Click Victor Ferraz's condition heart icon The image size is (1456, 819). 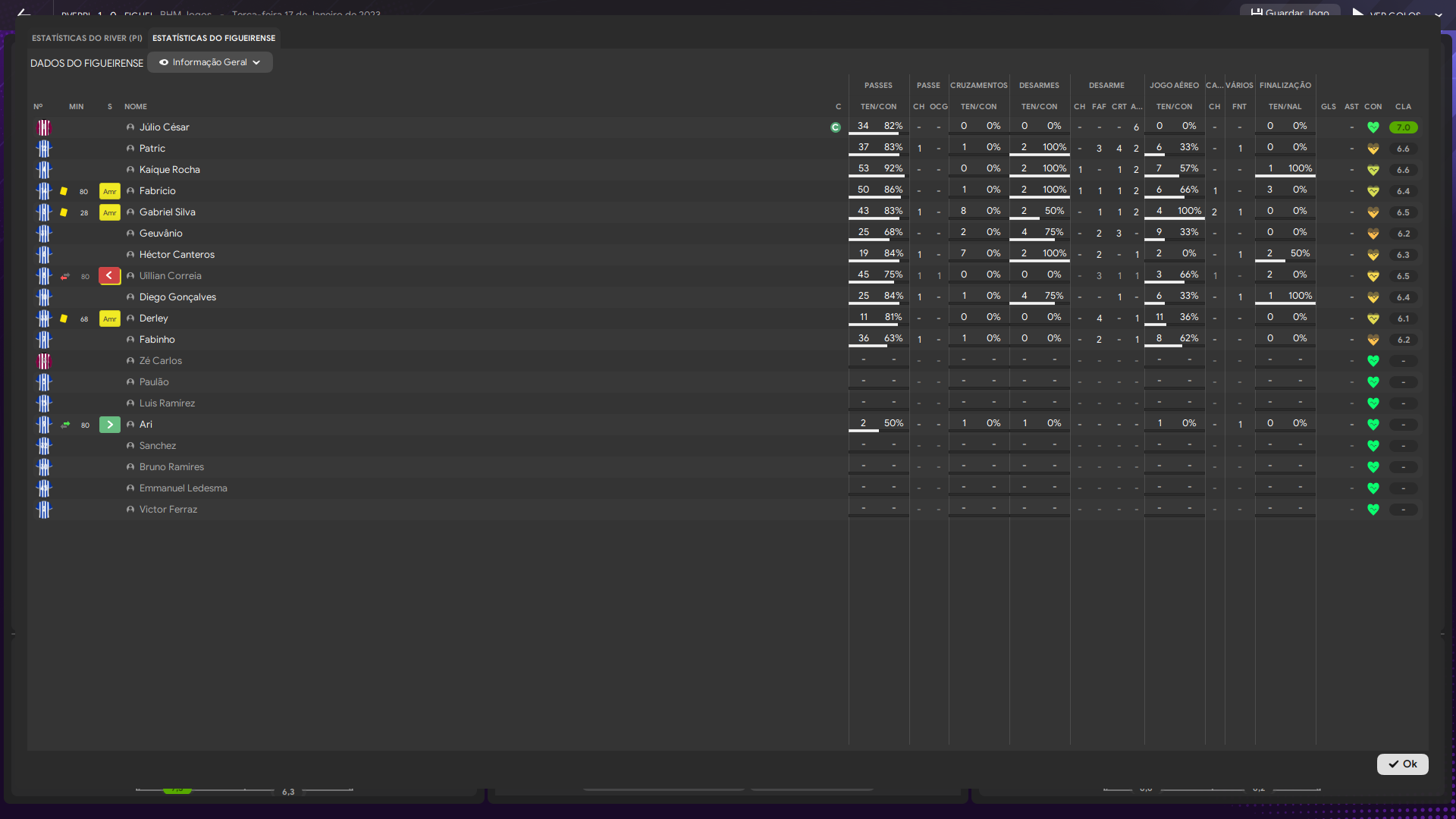point(1373,510)
